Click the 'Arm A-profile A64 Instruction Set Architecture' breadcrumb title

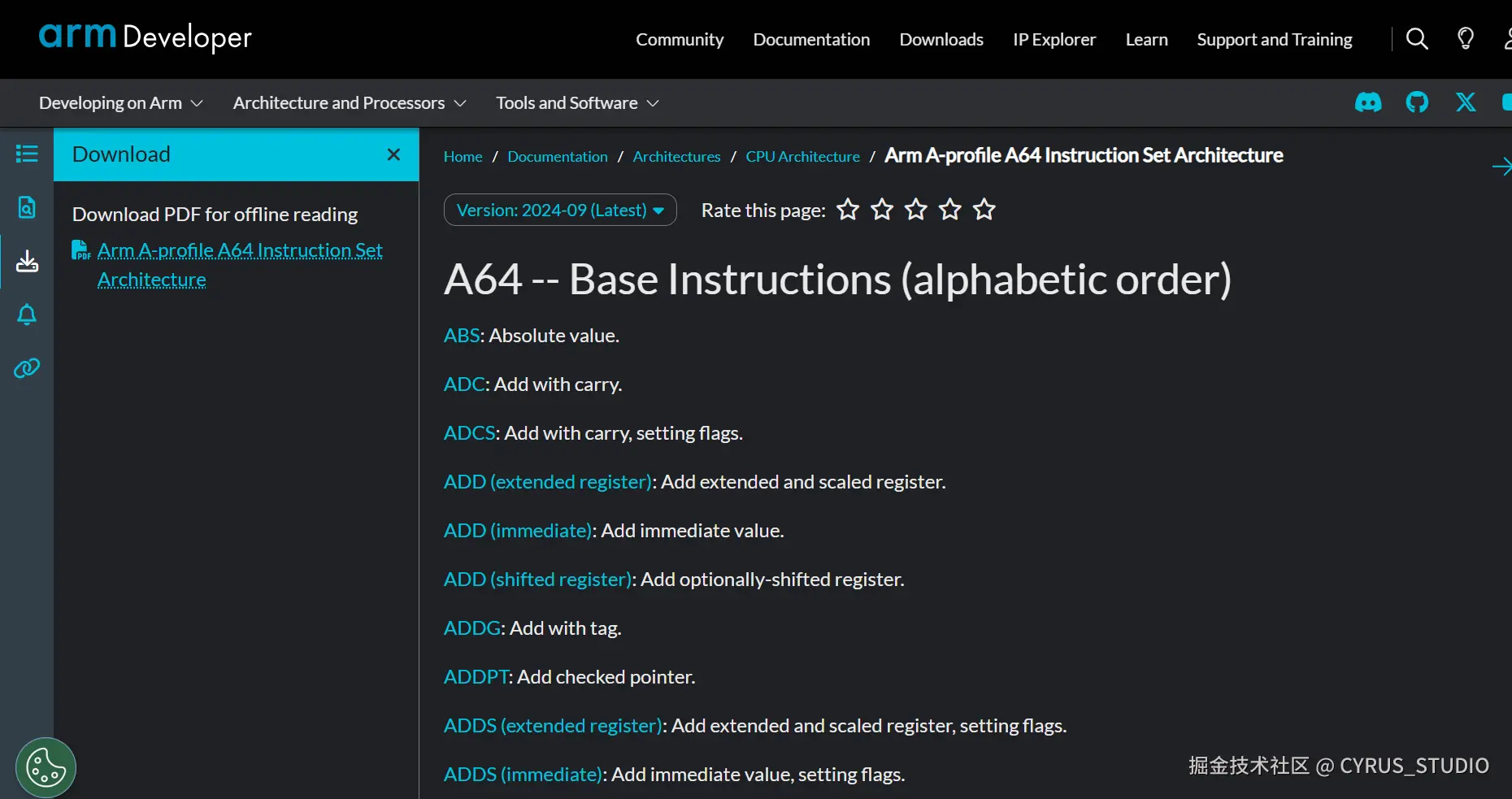(1084, 155)
